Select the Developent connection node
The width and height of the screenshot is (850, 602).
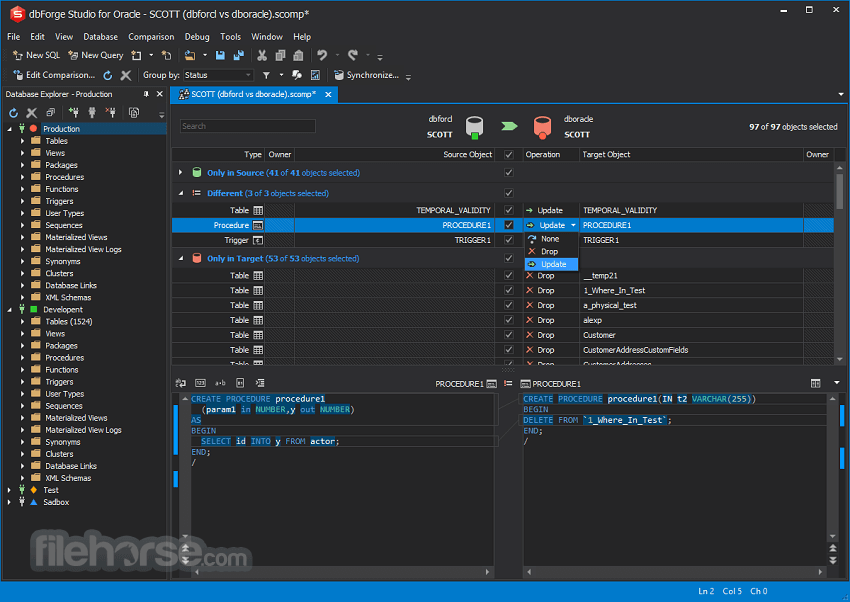click(x=63, y=309)
